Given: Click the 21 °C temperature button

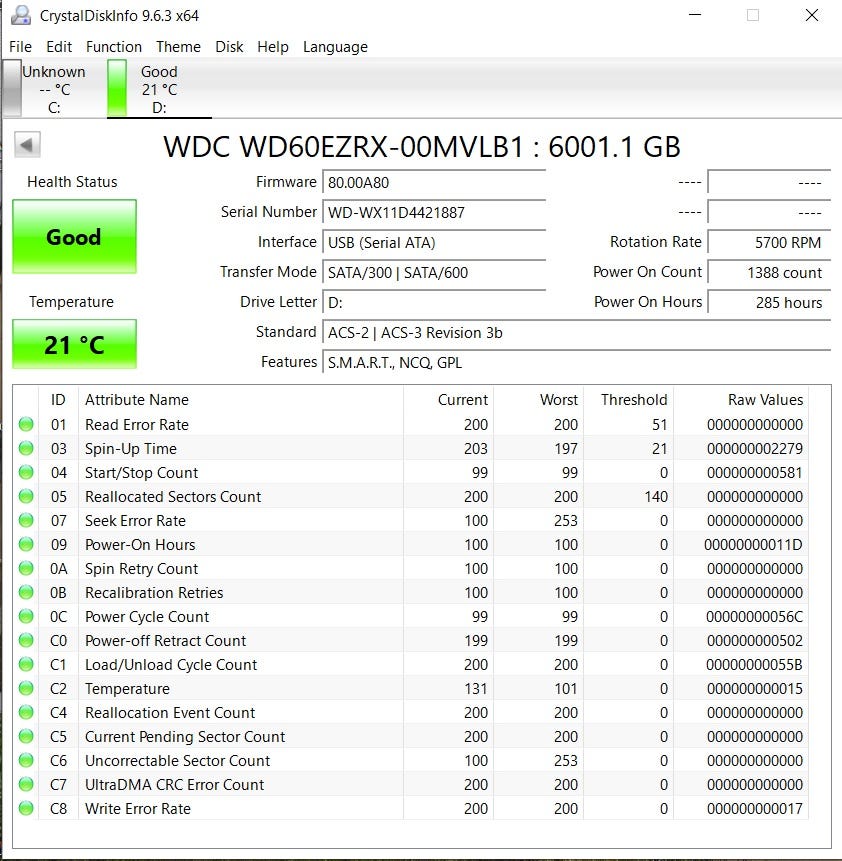Looking at the screenshot, I should (74, 344).
